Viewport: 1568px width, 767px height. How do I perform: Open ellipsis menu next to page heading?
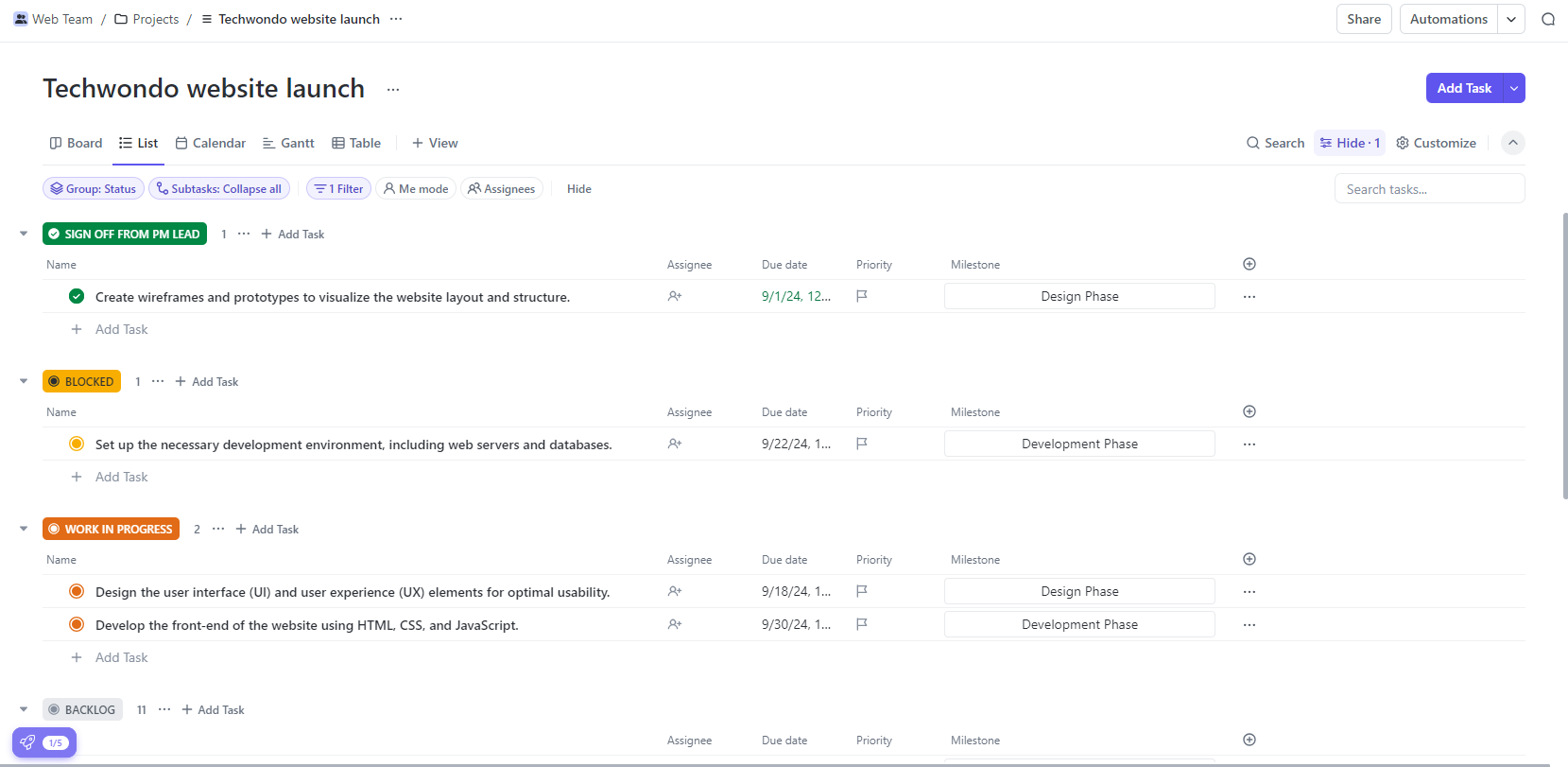click(393, 89)
